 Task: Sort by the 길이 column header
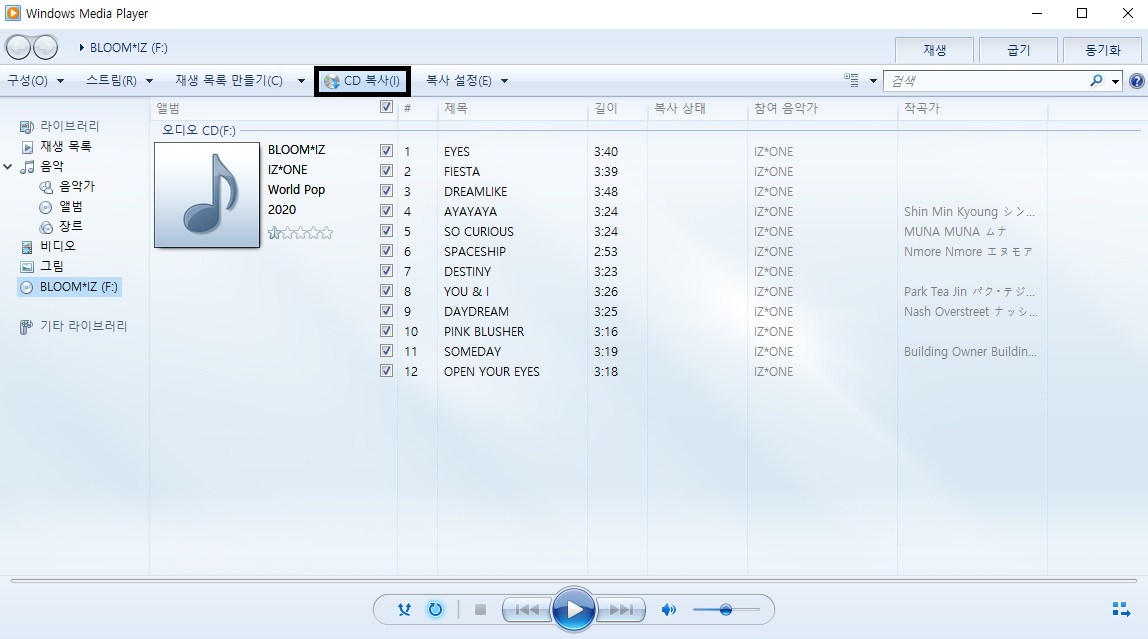(x=617, y=108)
